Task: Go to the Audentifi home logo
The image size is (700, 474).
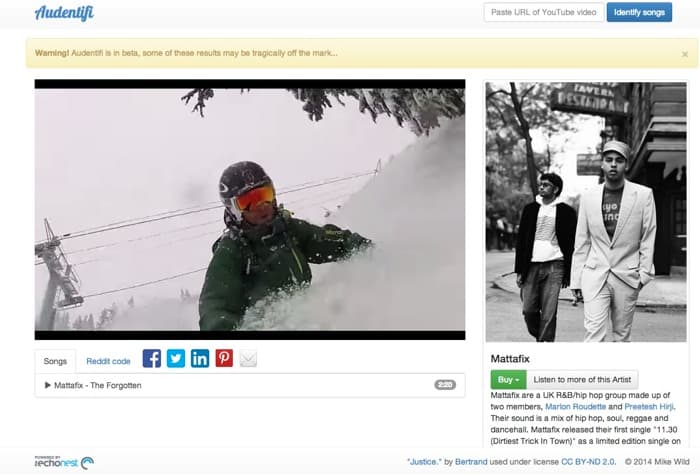Action: click(x=65, y=13)
